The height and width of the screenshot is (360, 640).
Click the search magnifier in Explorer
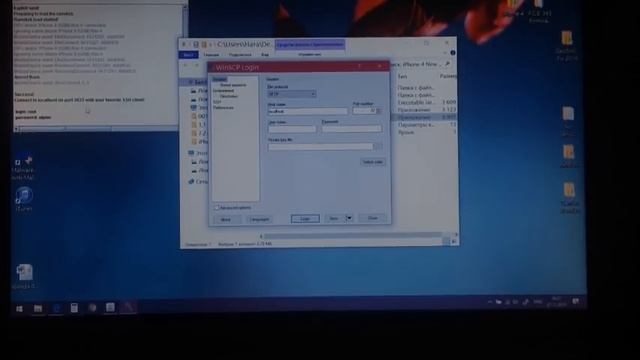(448, 64)
